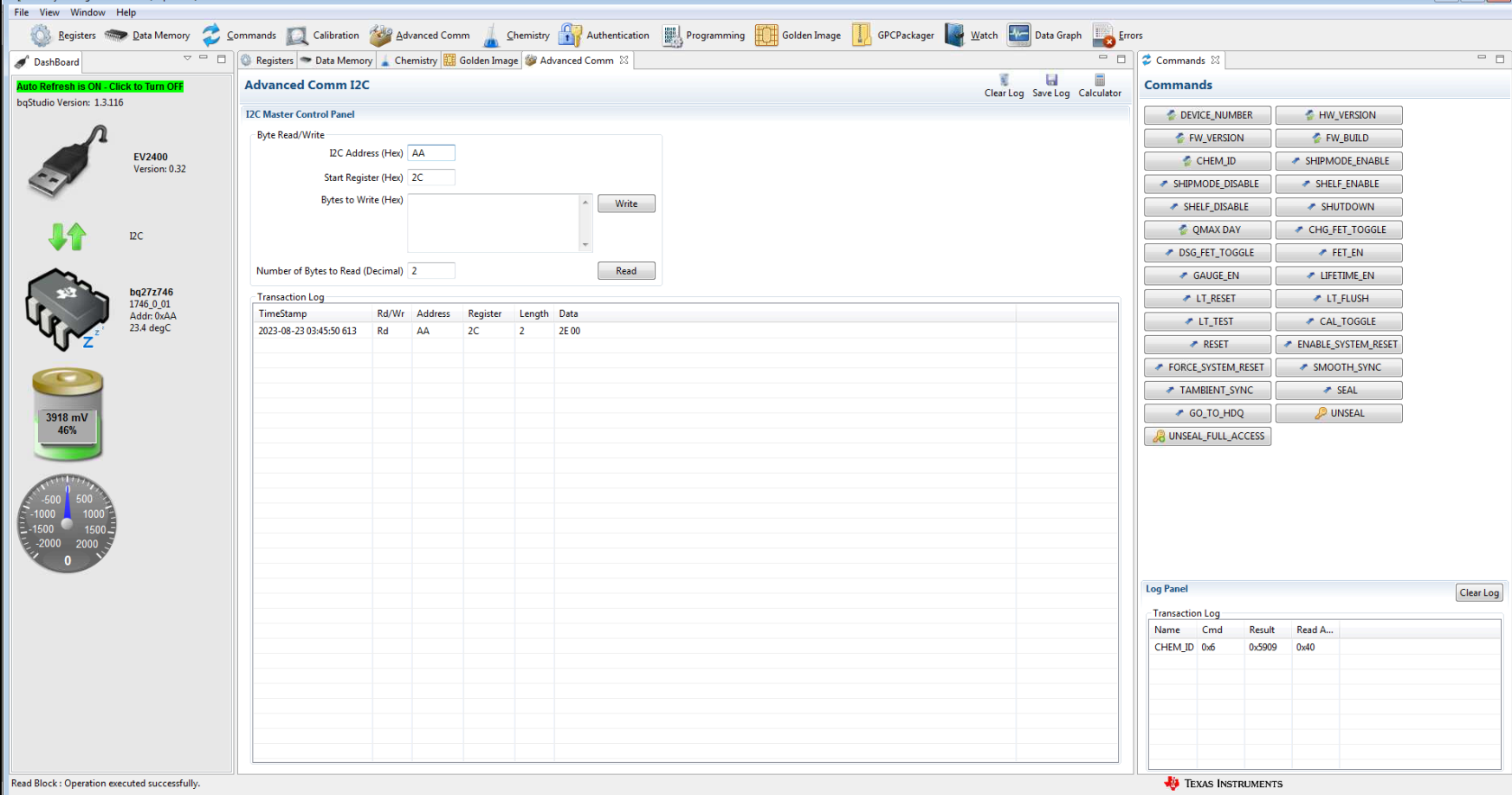Open the Chemistry tool
The height and width of the screenshot is (795, 1512).
(516, 36)
